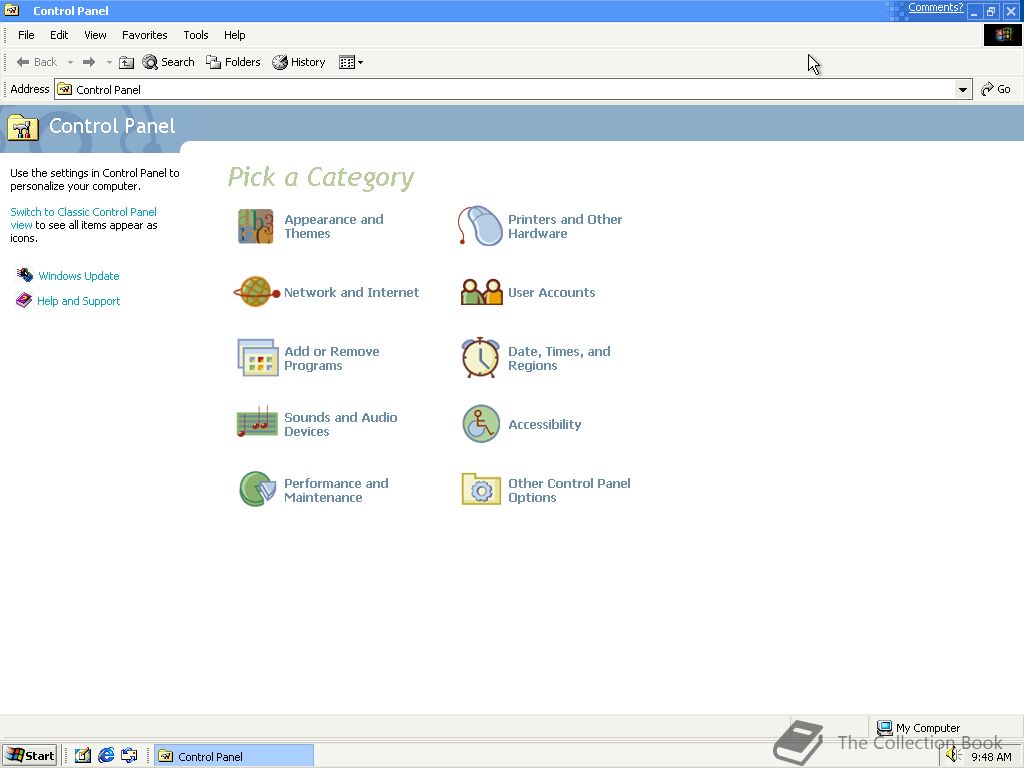Click the Accessibility text link
This screenshot has width=1024, height=768.
click(x=545, y=424)
